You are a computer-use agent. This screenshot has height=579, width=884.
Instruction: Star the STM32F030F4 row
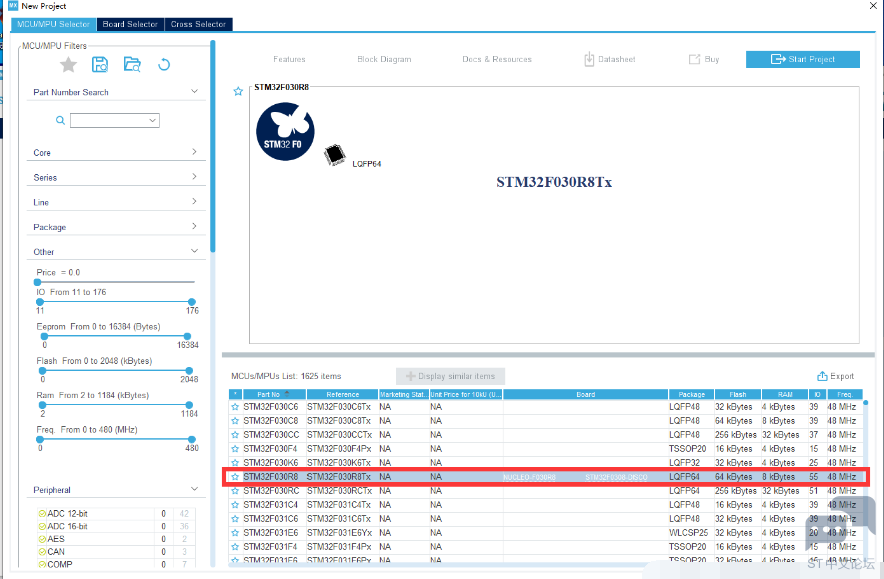click(235, 449)
